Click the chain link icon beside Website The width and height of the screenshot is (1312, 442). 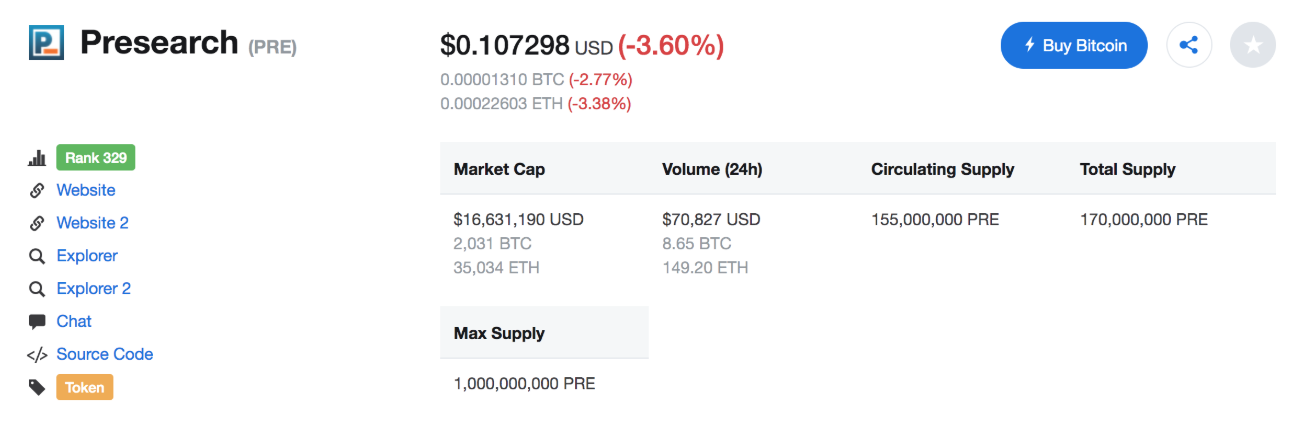38,190
